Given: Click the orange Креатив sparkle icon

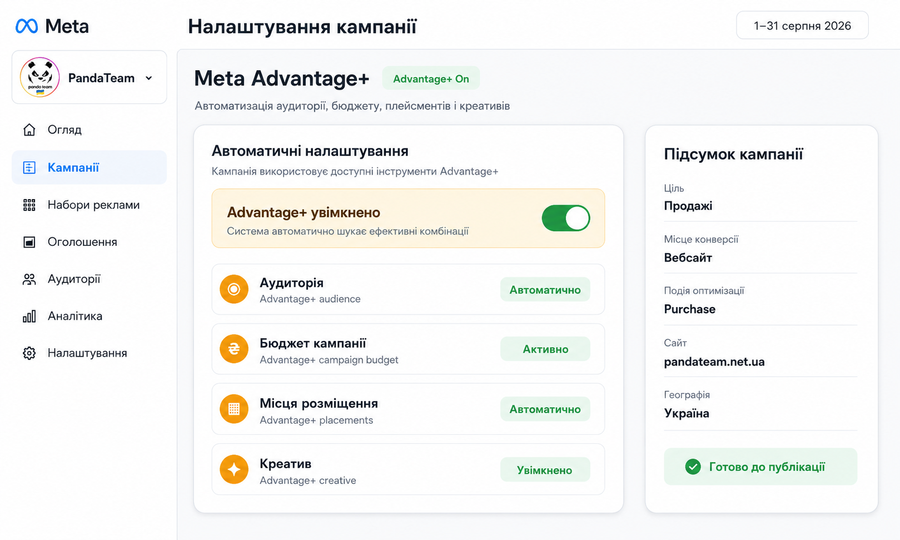Looking at the screenshot, I should coord(234,469).
